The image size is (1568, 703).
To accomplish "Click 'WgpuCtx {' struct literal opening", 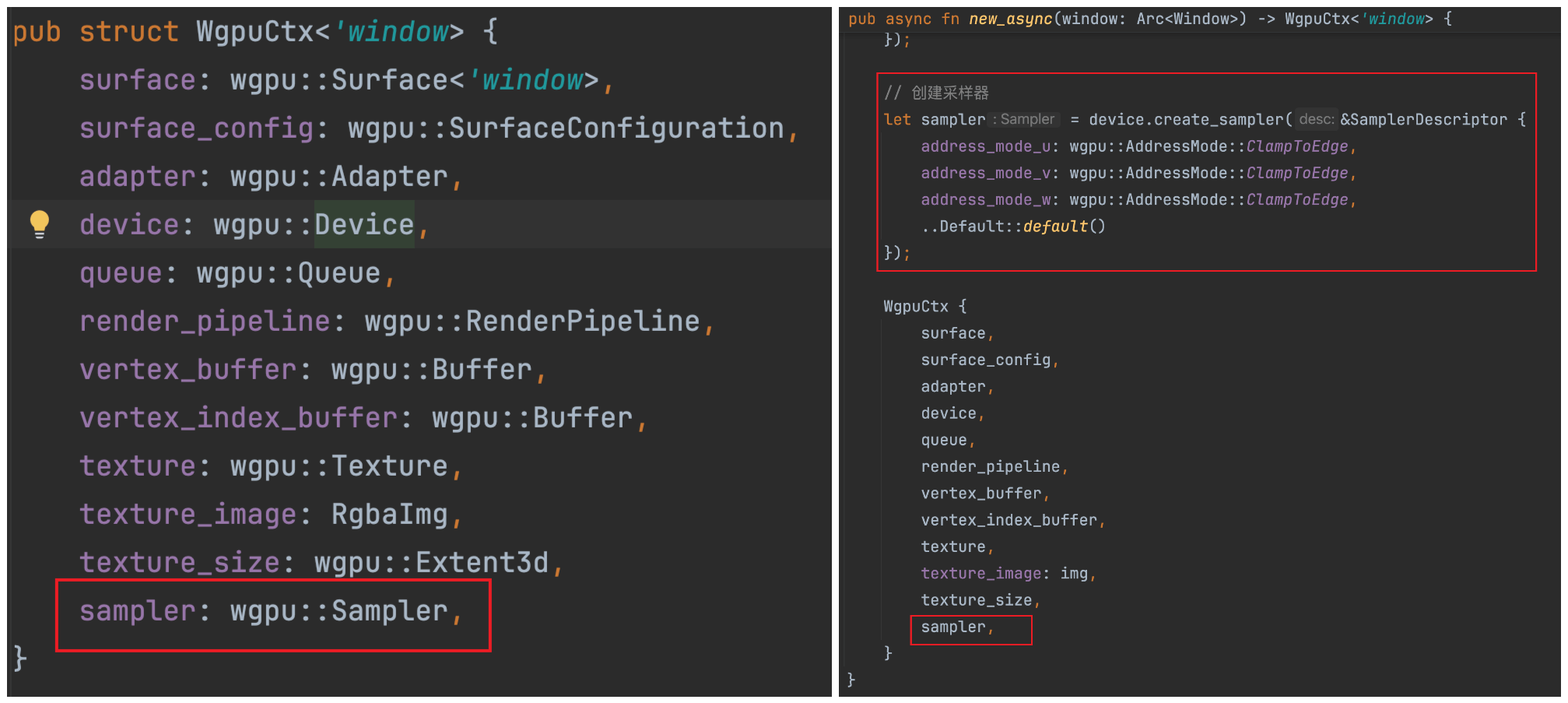I will (925, 306).
